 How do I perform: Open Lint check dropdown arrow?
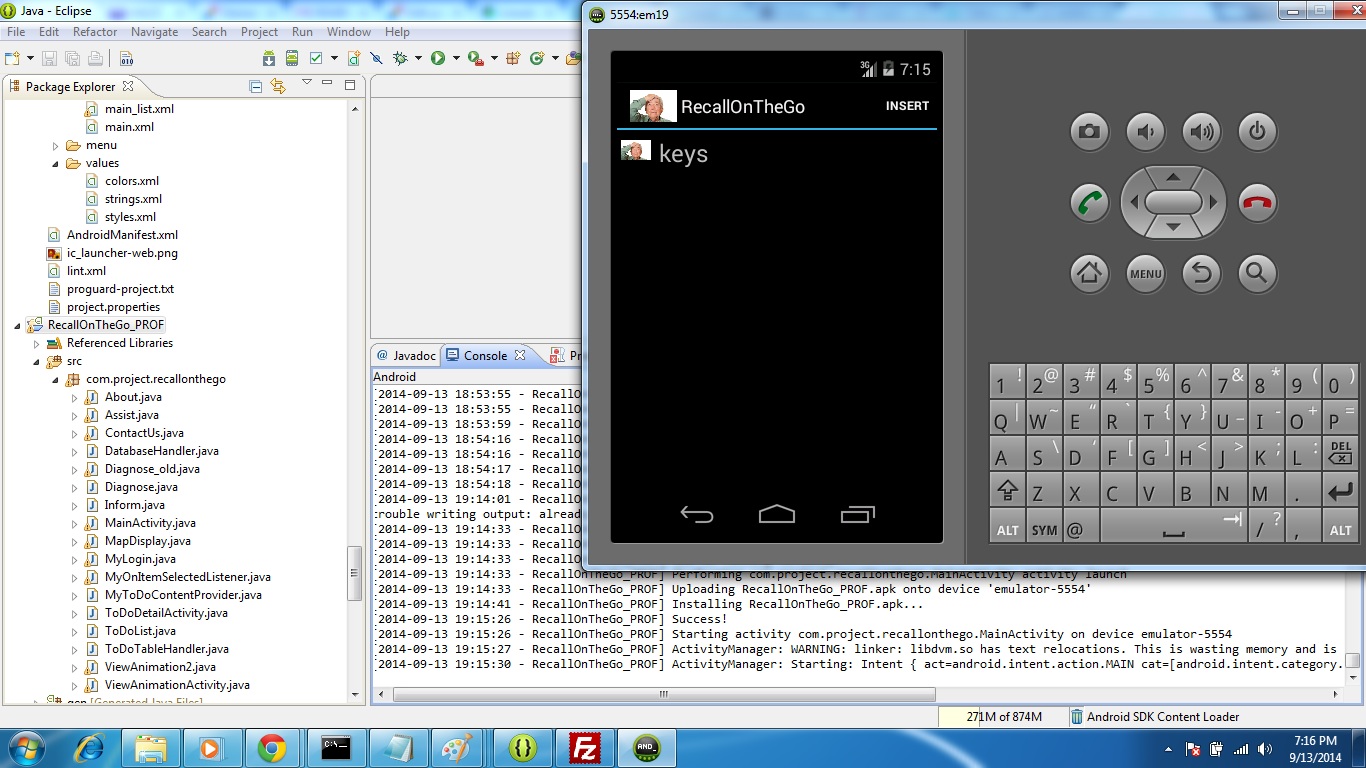tap(334, 58)
